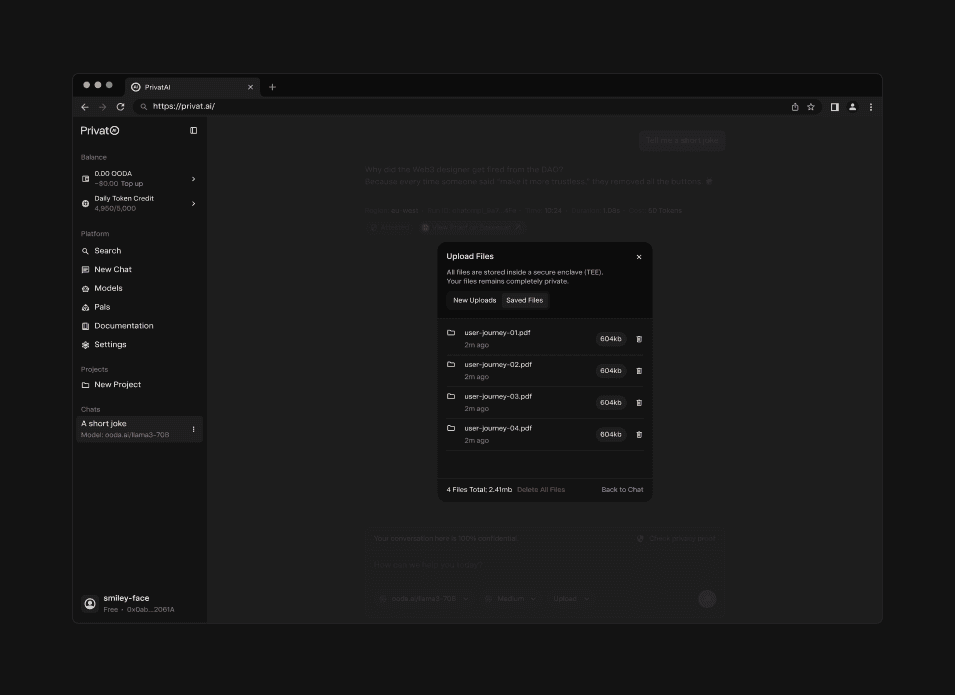
Task: Expand the Medium quality dropdown
Action: click(x=510, y=598)
